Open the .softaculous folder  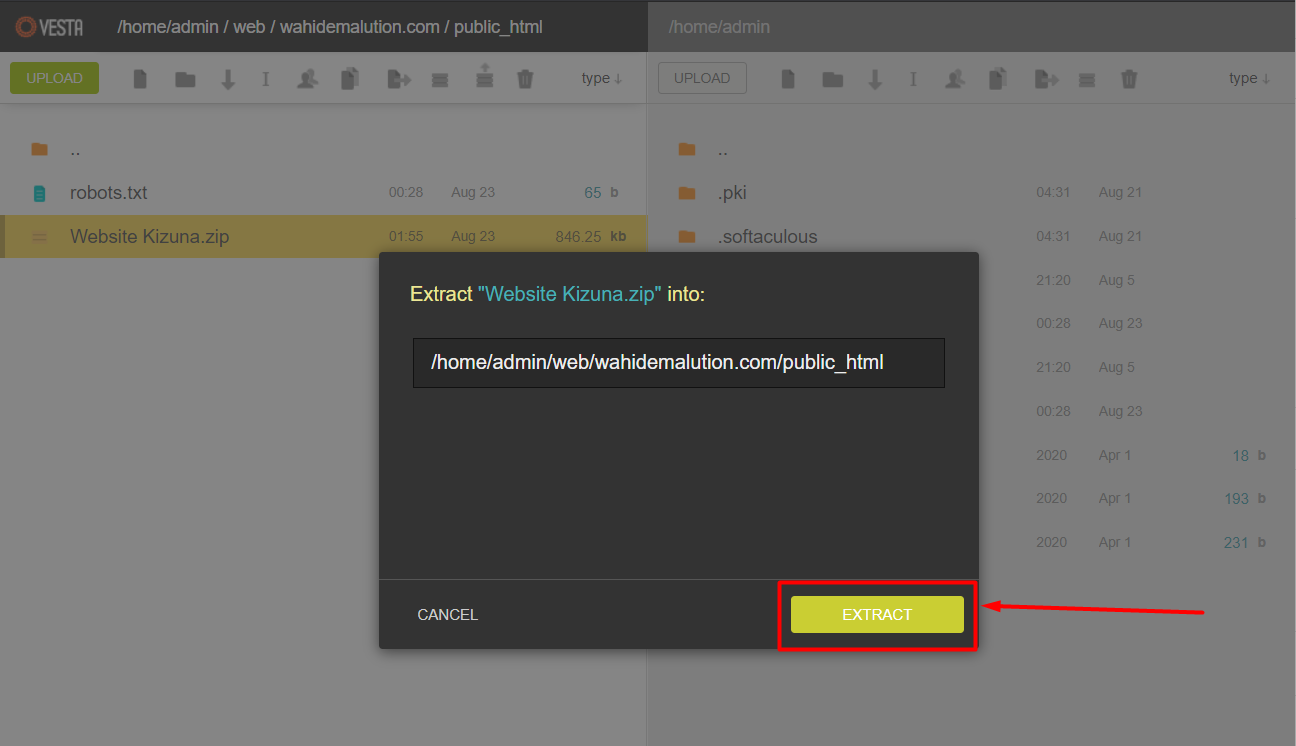coord(767,237)
